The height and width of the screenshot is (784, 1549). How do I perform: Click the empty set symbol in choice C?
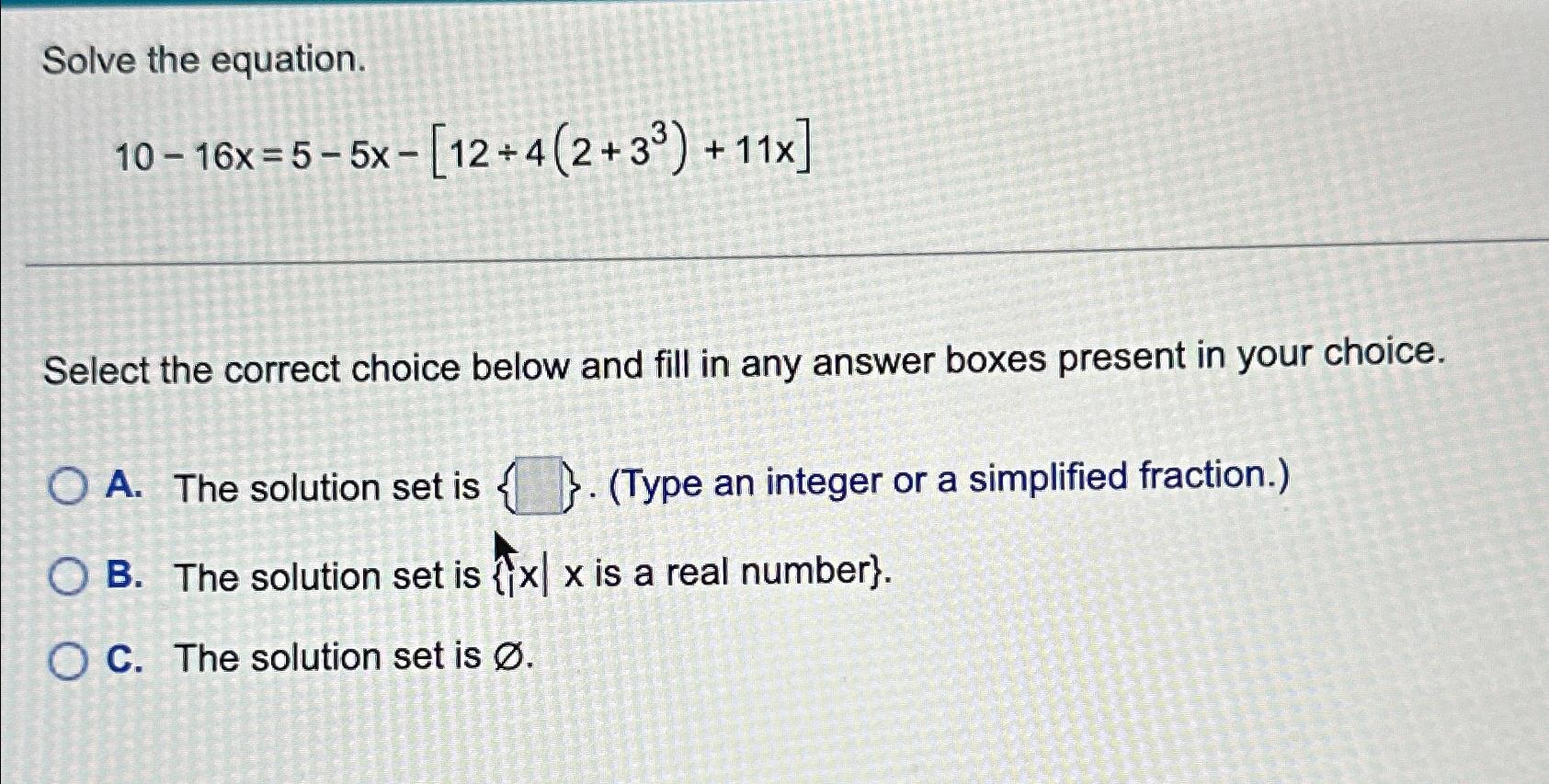[511, 656]
